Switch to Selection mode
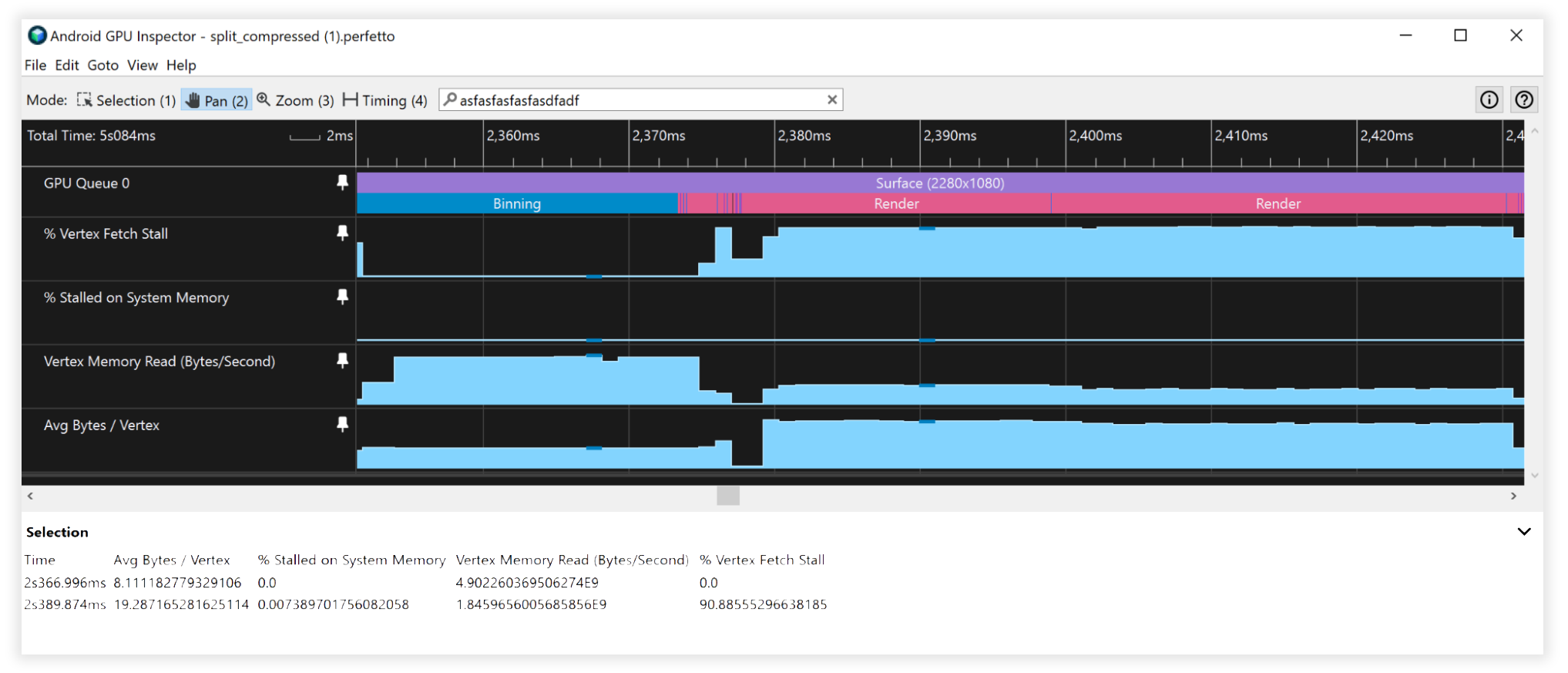1568x673 pixels. 126,100
